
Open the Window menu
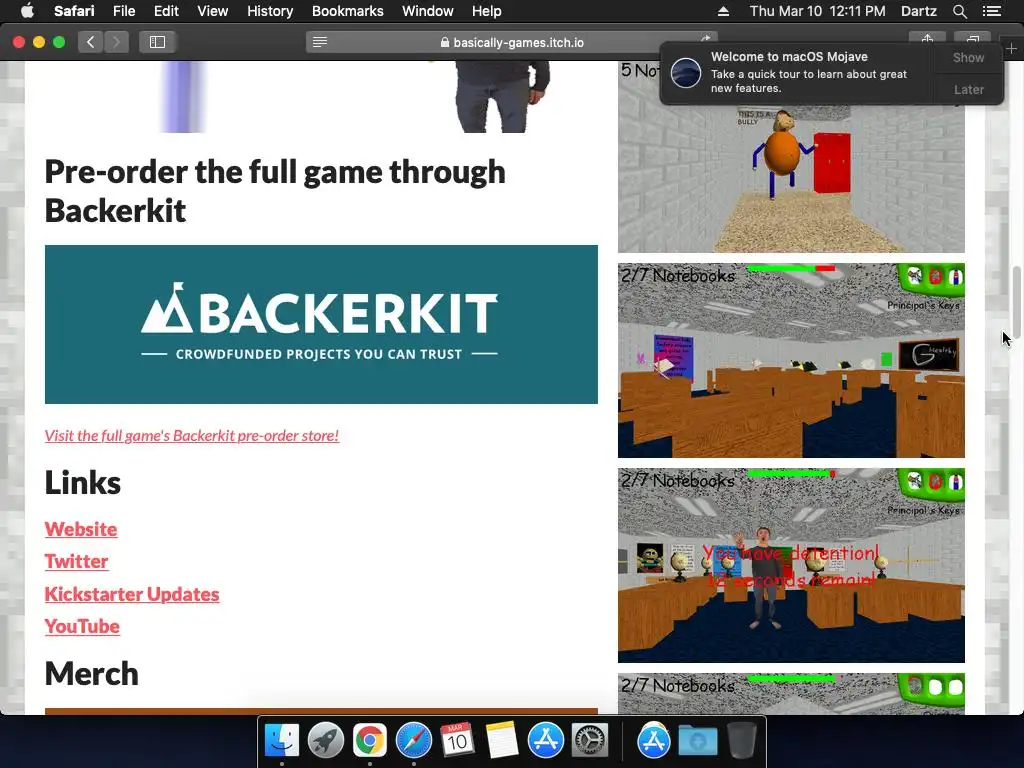pos(428,11)
